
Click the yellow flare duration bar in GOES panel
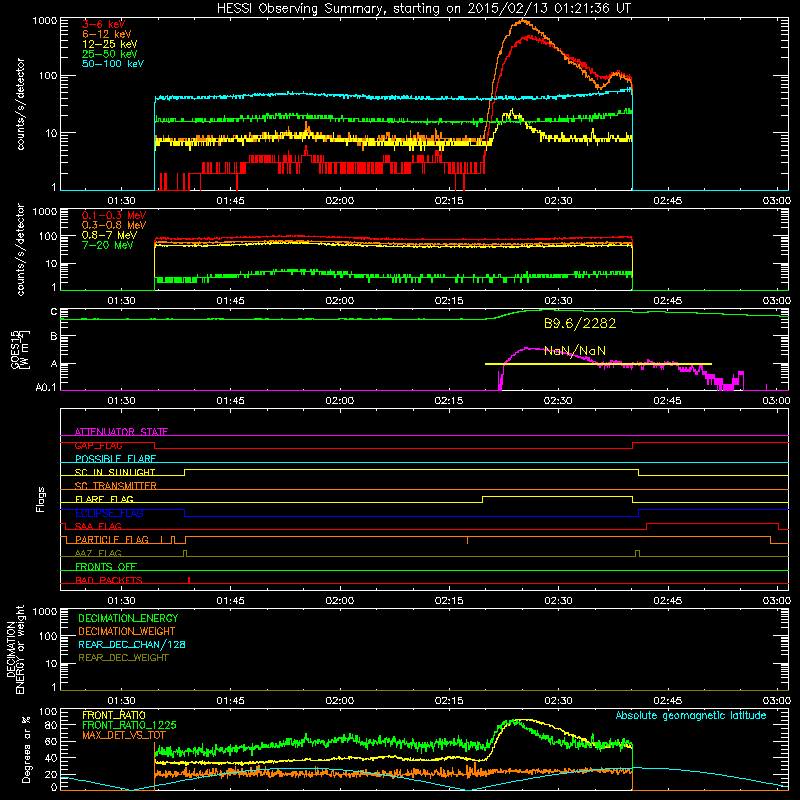598,364
